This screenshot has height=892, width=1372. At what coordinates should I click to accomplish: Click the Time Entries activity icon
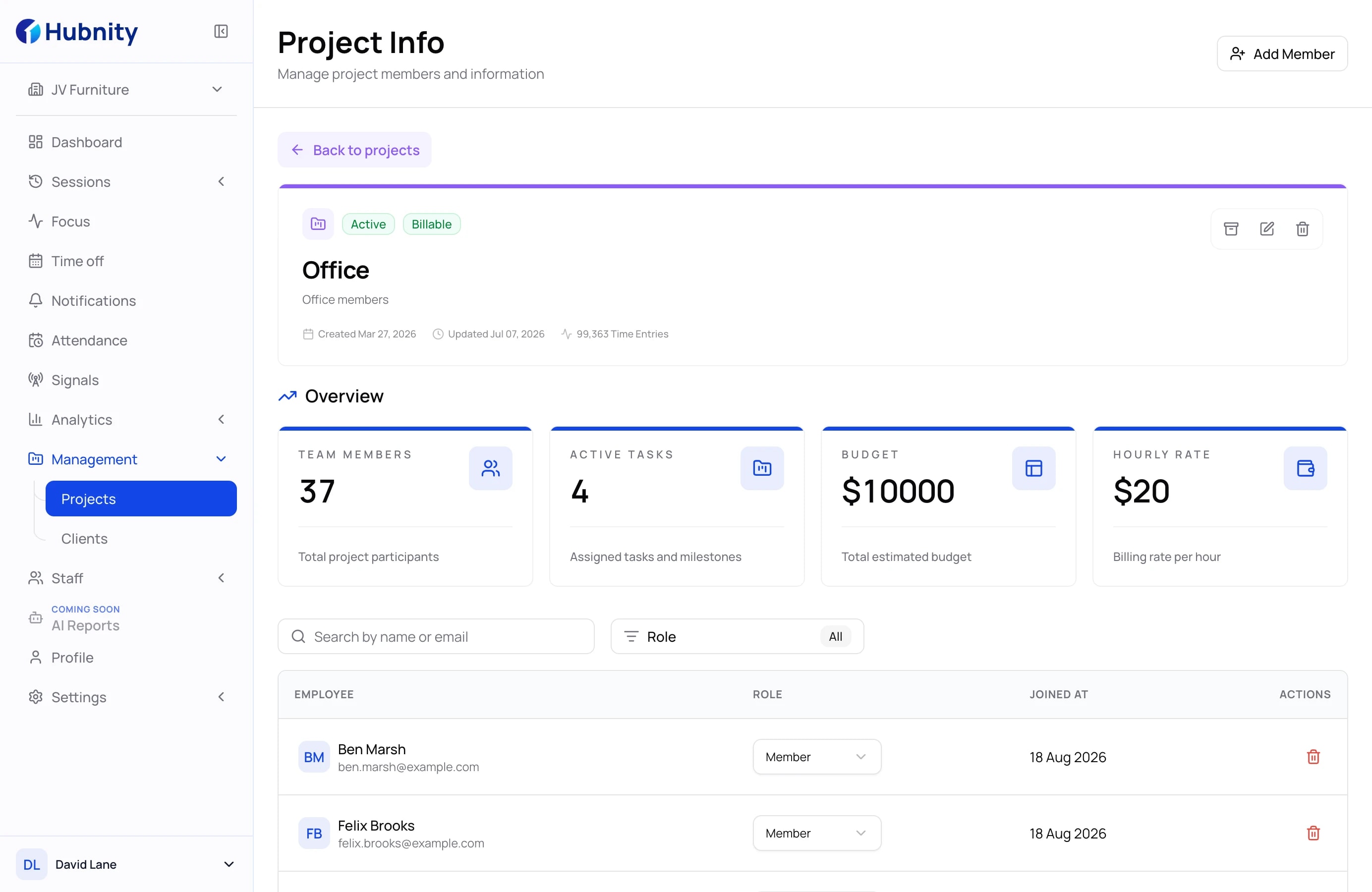(x=567, y=334)
